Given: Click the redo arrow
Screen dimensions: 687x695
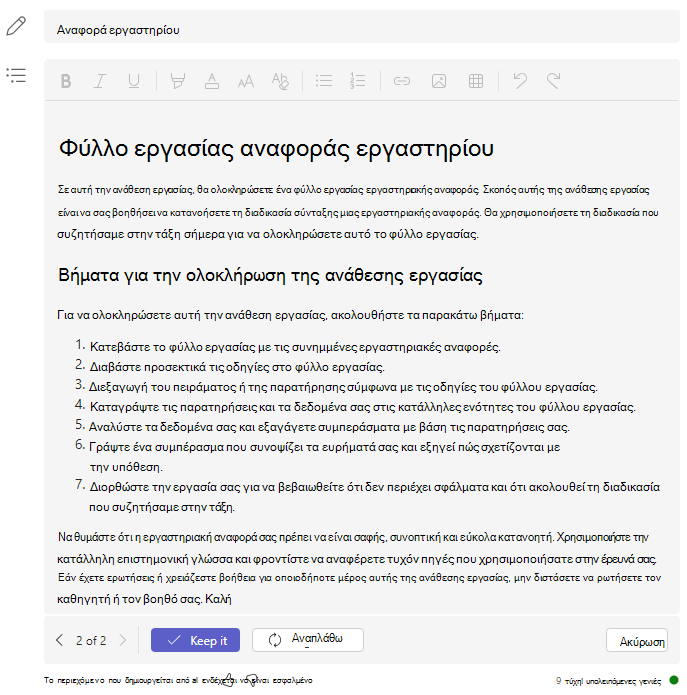Looking at the screenshot, I should (x=554, y=81).
